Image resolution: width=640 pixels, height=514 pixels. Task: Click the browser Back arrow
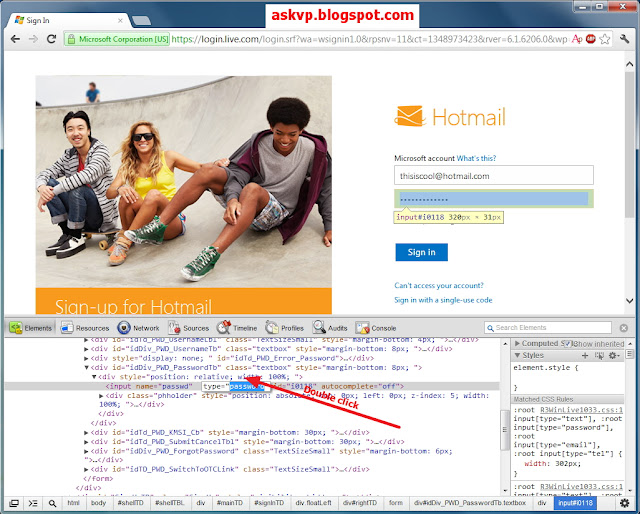tap(15, 39)
